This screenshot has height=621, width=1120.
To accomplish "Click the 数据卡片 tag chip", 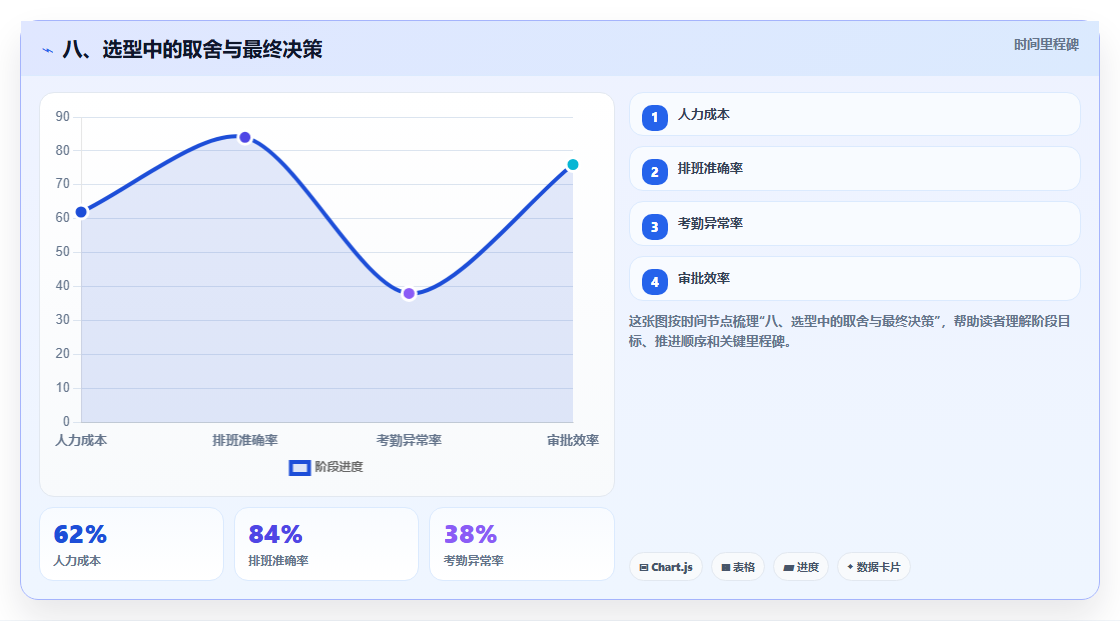I will pos(874,567).
